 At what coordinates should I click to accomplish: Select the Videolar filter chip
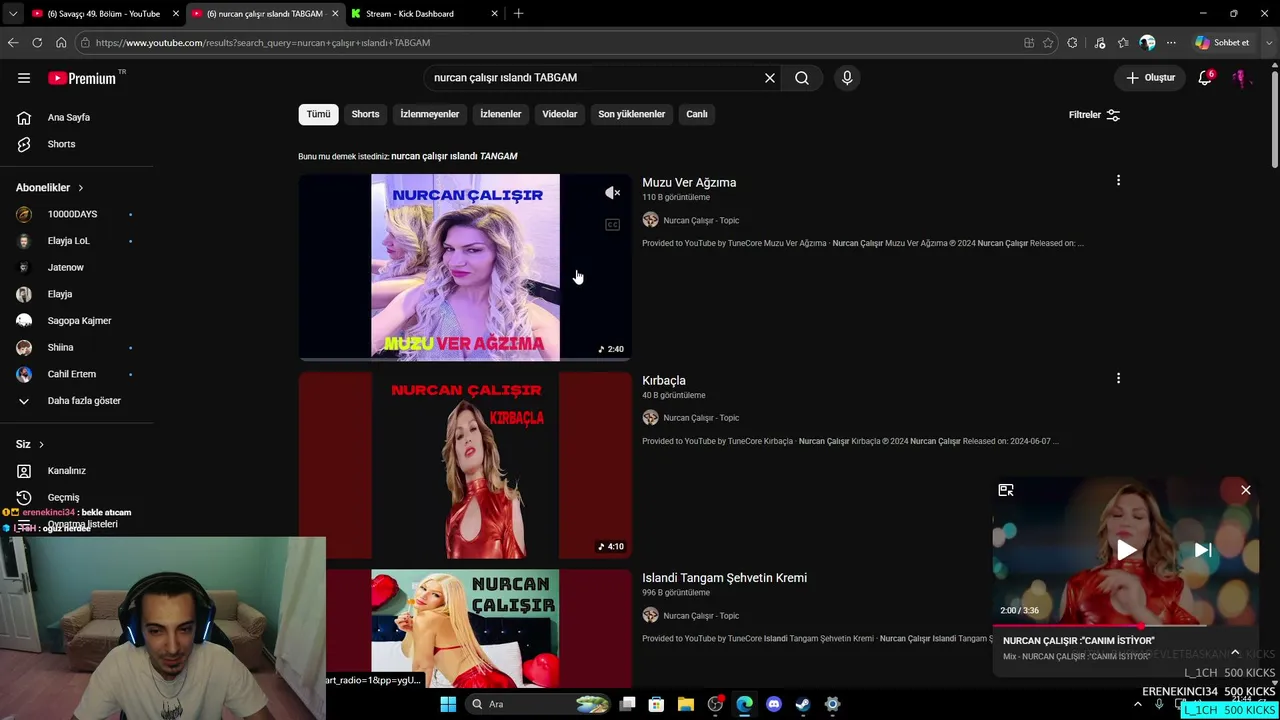[x=560, y=114]
